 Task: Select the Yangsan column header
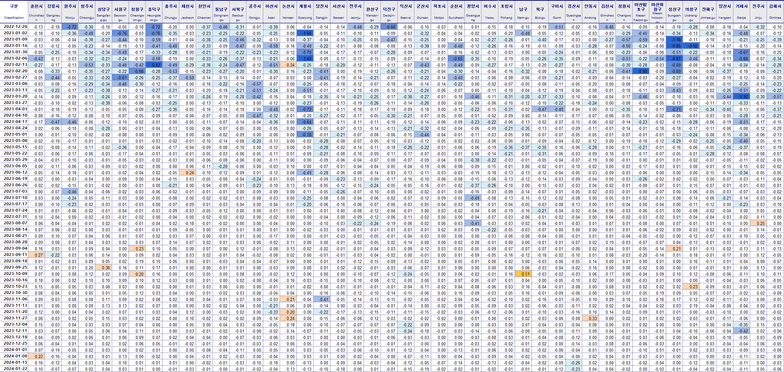click(724, 12)
